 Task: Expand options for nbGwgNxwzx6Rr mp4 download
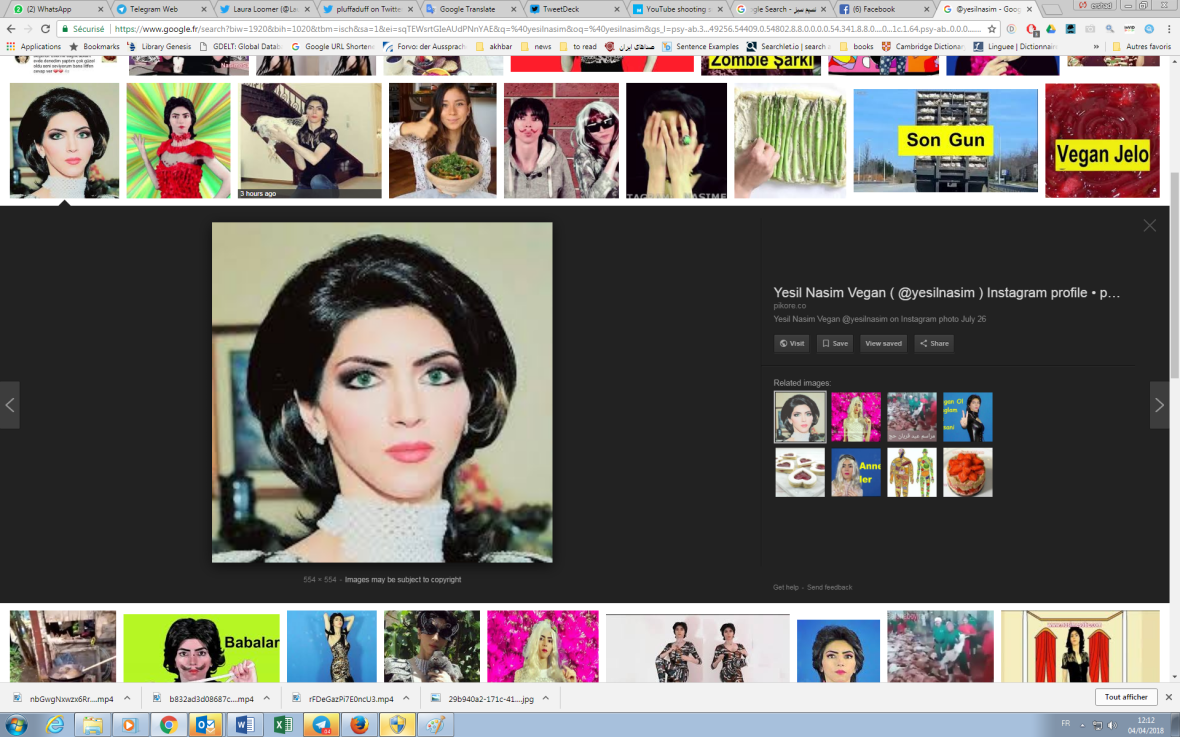pos(127,698)
